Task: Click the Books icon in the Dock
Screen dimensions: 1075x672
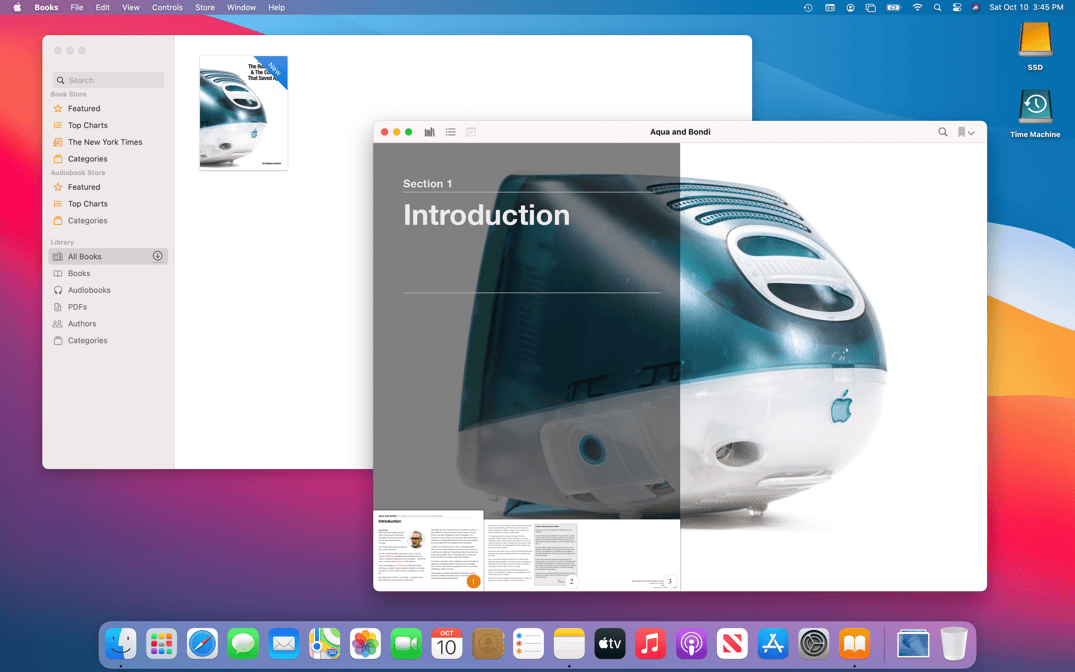Action: [854, 644]
